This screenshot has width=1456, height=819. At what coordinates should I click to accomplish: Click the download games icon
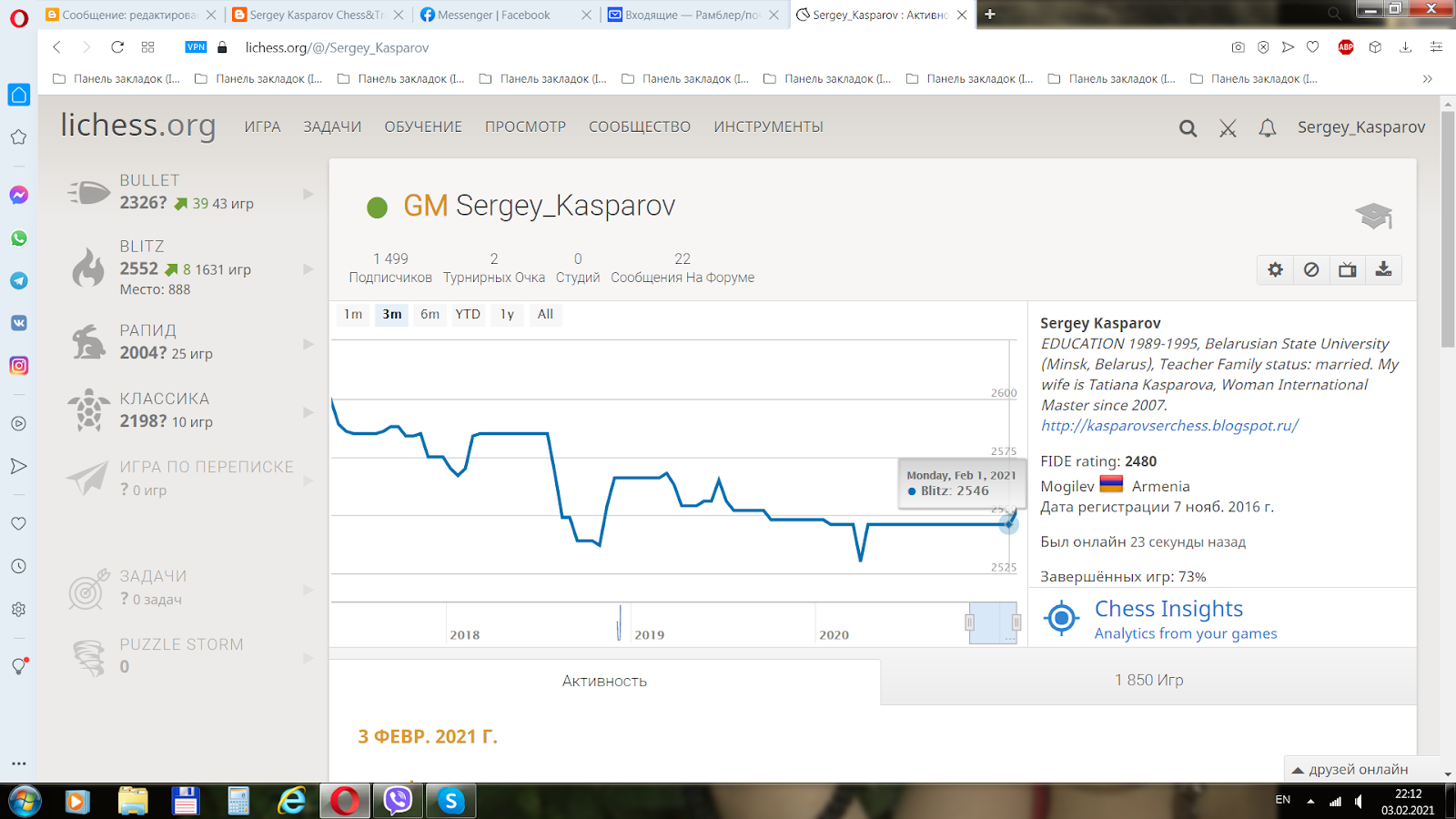tap(1383, 269)
